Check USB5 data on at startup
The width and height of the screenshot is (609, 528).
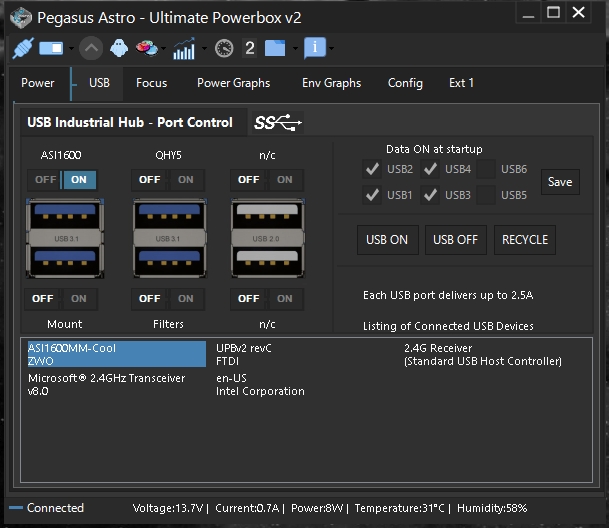(486, 195)
